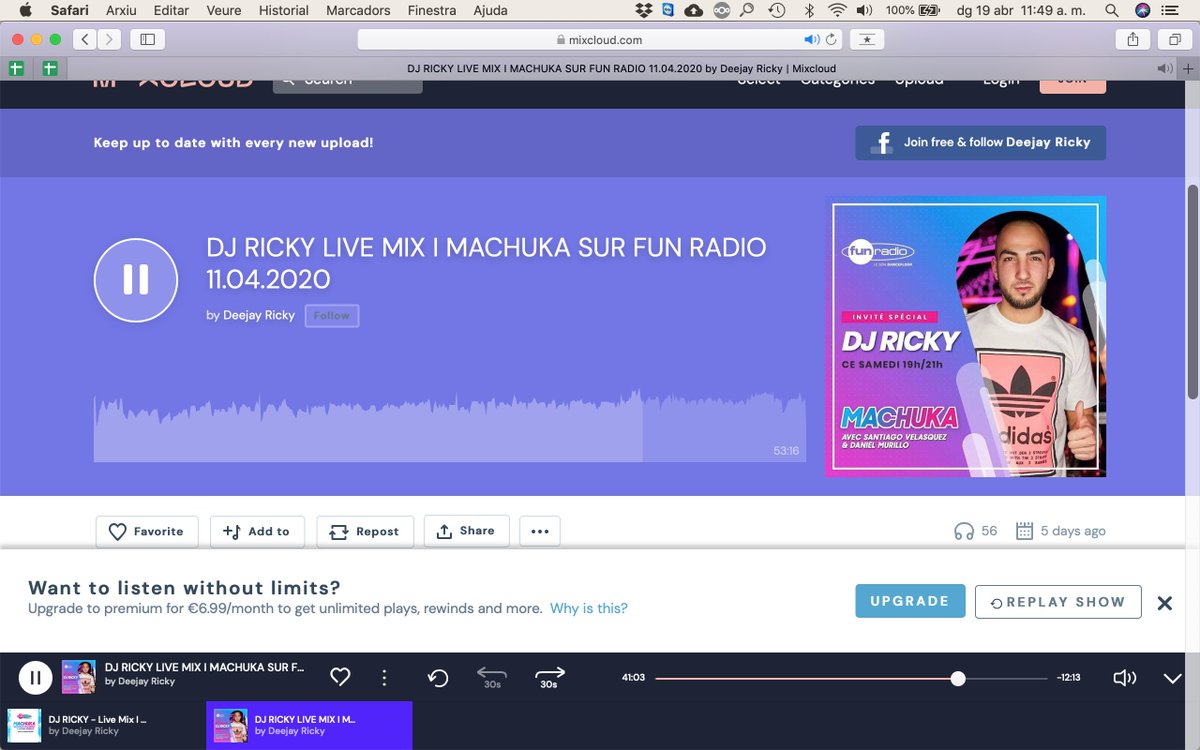The image size is (1200, 750).
Task: Open the first pinned green tab
Action: (16, 69)
